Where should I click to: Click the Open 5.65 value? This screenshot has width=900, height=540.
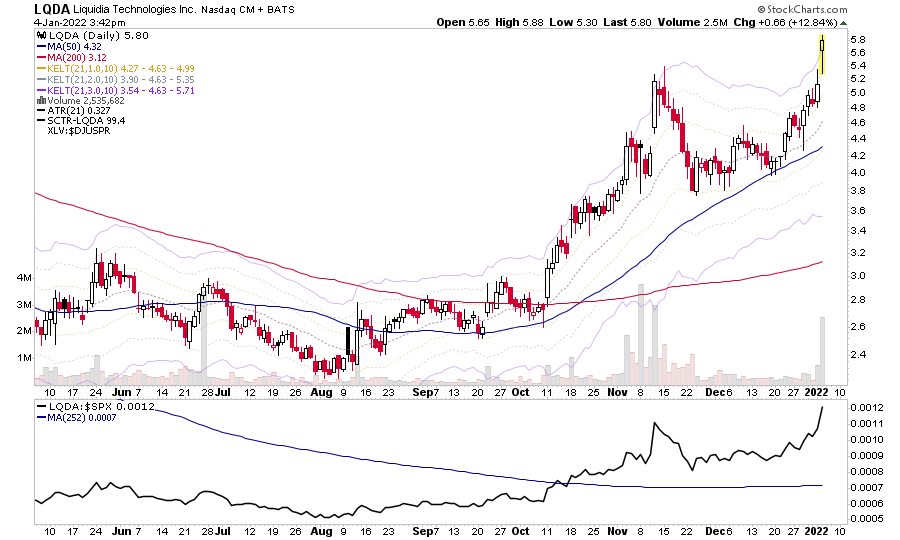pyautogui.click(x=463, y=22)
